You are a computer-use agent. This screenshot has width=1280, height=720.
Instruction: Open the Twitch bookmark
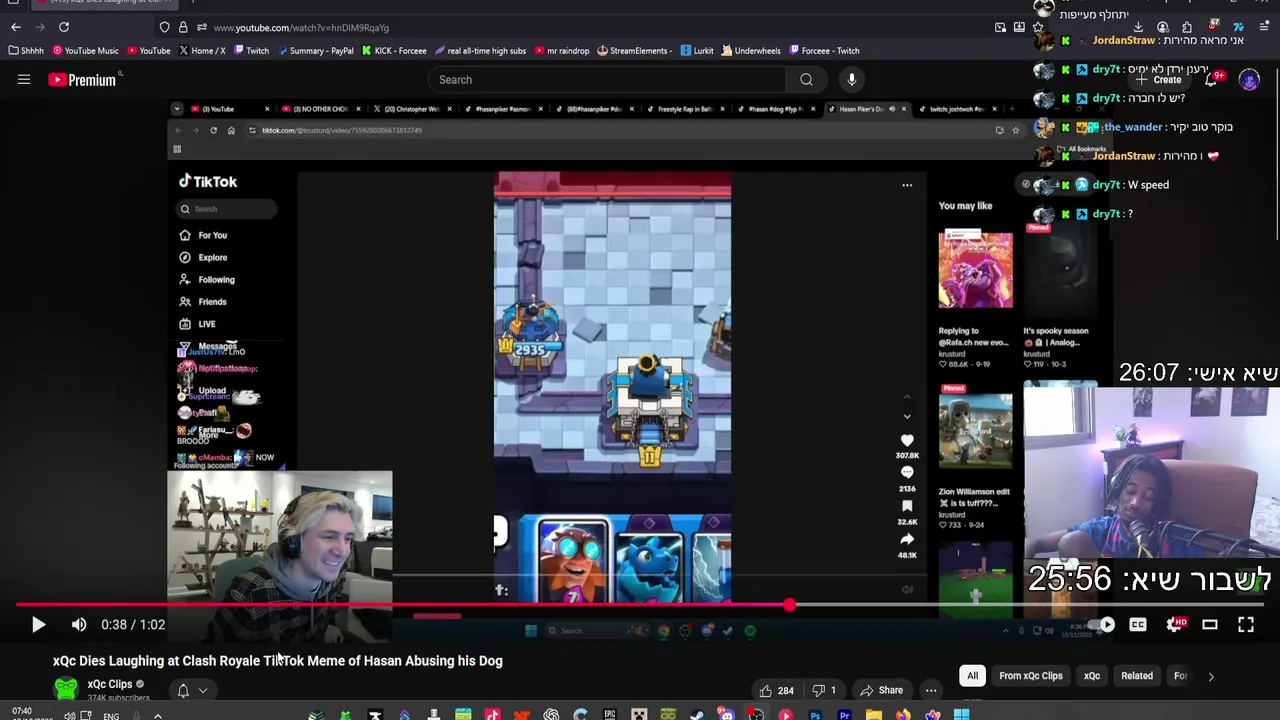[251, 51]
